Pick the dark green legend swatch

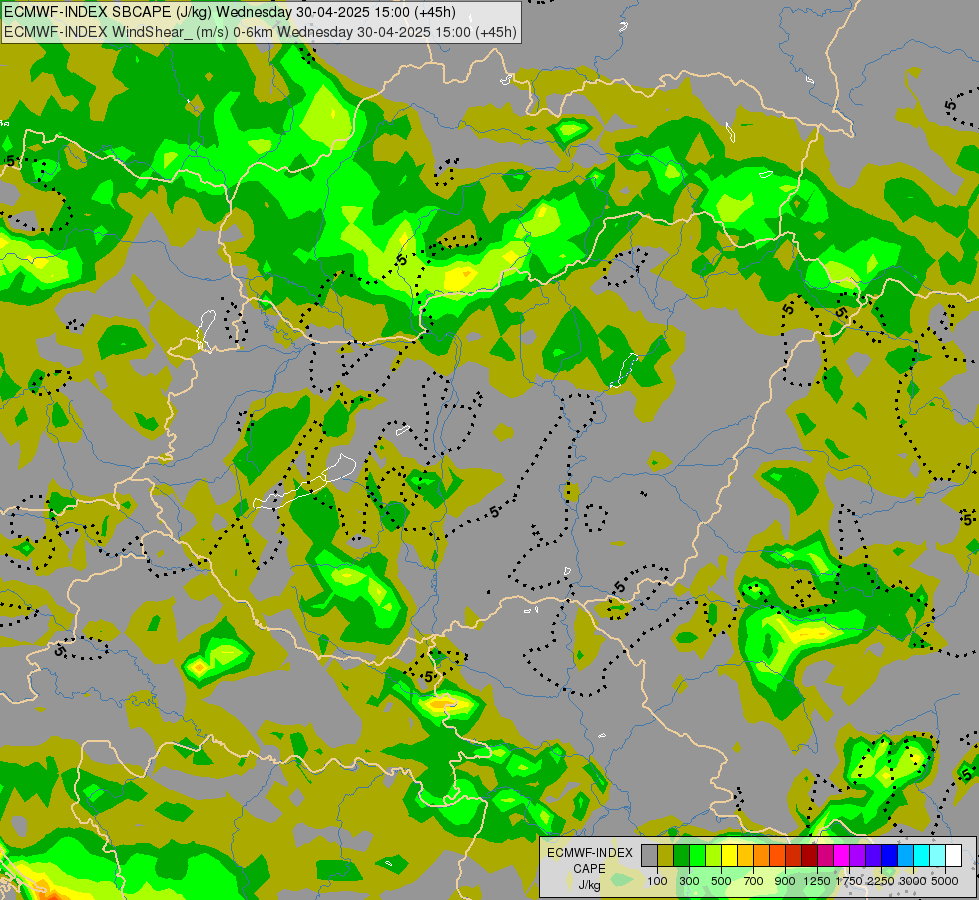tap(681, 855)
